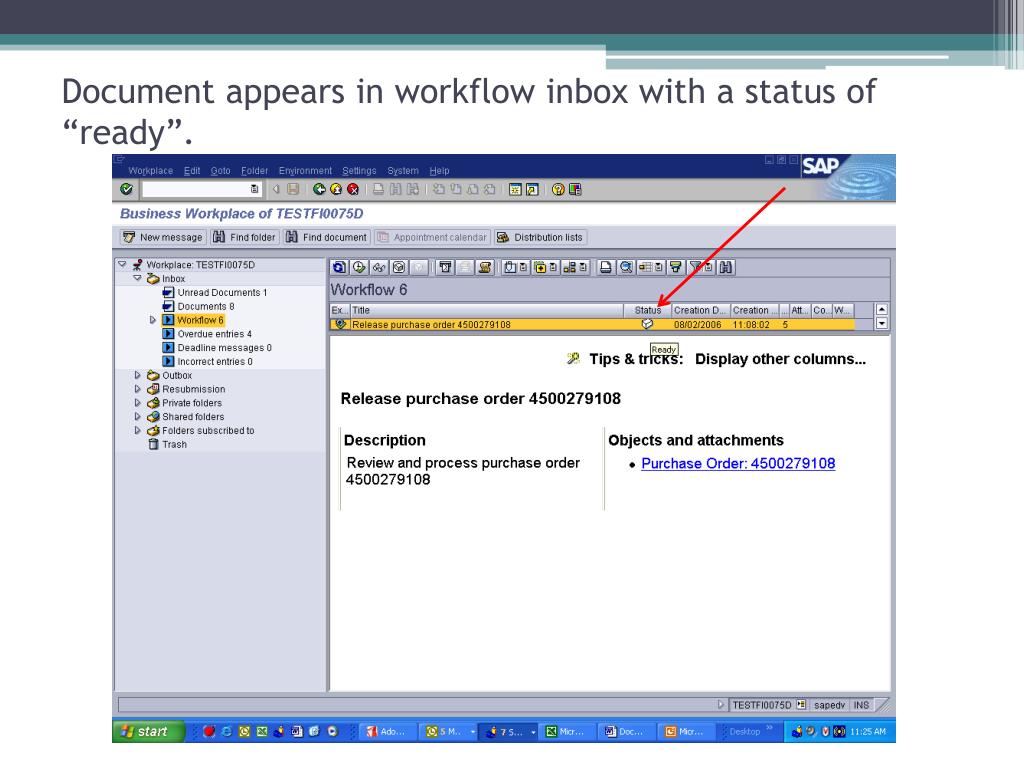1024x768 pixels.
Task: Open the System menu
Action: pos(402,170)
